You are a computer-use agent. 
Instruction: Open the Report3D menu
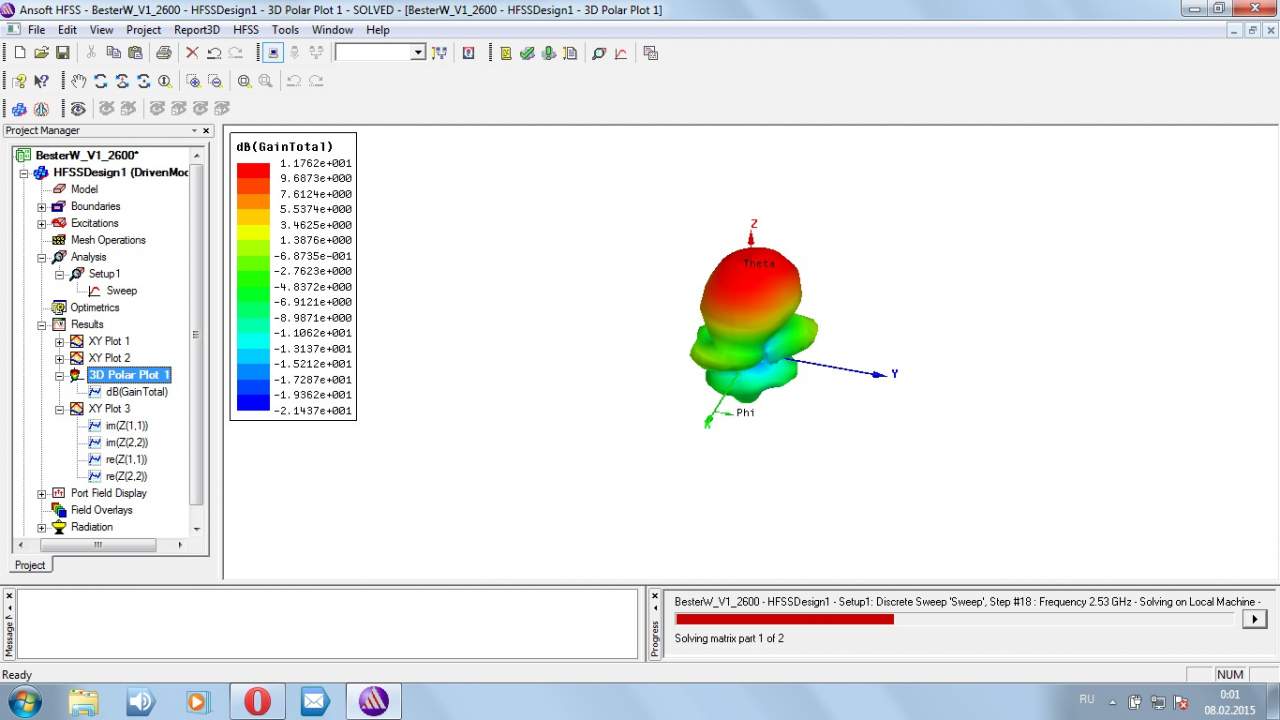197,30
